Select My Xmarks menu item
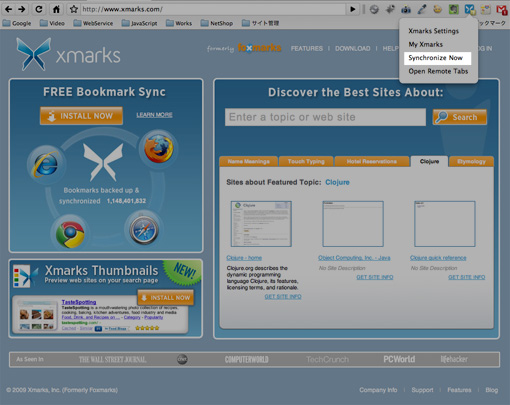Viewport: 510px width, 405px height. point(426,44)
